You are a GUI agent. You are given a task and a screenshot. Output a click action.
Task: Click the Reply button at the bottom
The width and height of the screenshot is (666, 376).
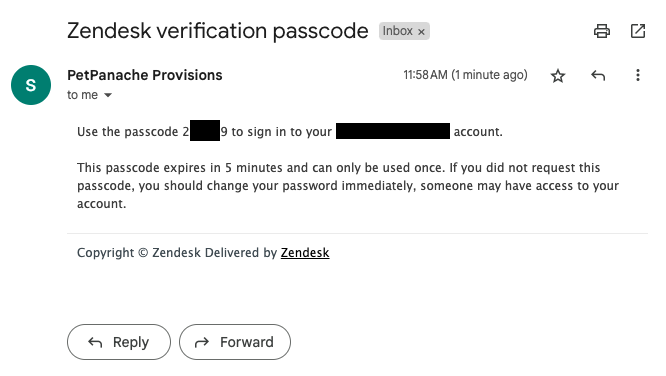click(x=119, y=342)
